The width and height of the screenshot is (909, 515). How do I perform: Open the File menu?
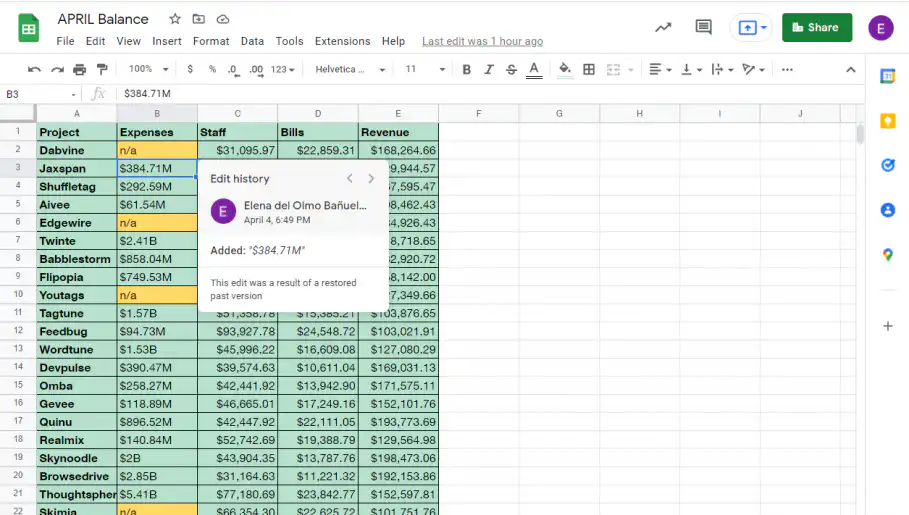click(x=65, y=41)
